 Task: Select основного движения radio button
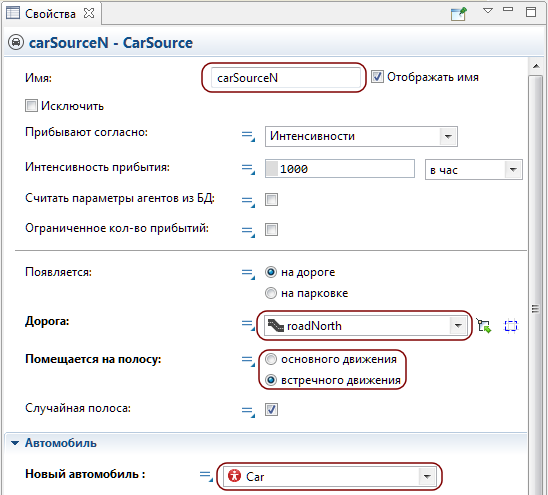point(271,359)
